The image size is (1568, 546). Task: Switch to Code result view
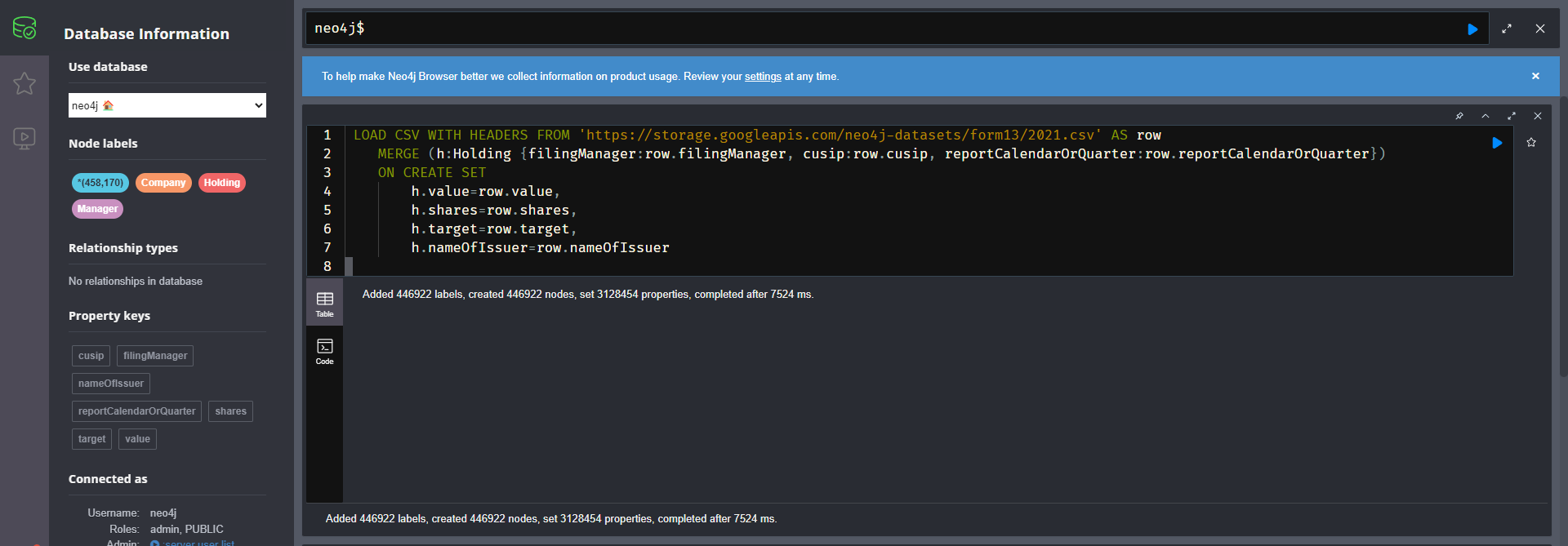click(x=324, y=351)
